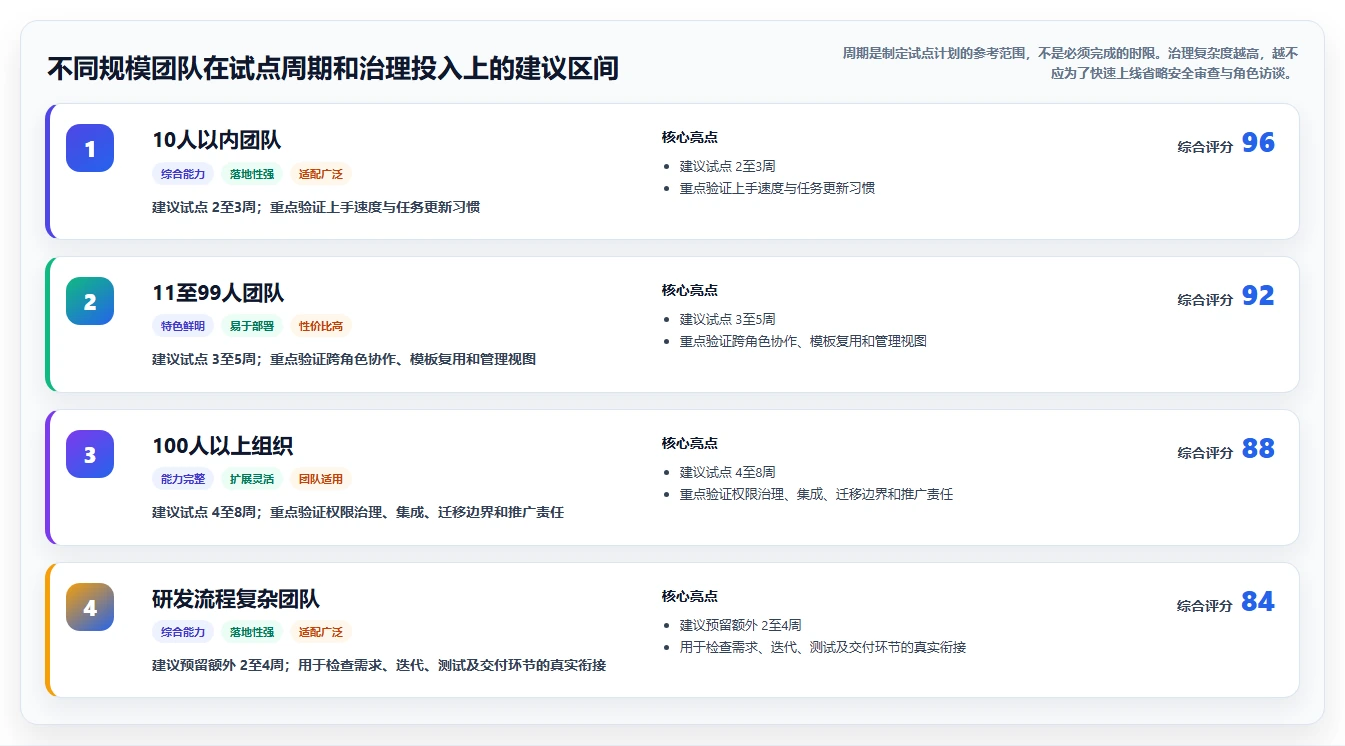Click bold summary line 建议试点 3至5周；重点验证跨角色协作
1345x746 pixels.
click(344, 359)
